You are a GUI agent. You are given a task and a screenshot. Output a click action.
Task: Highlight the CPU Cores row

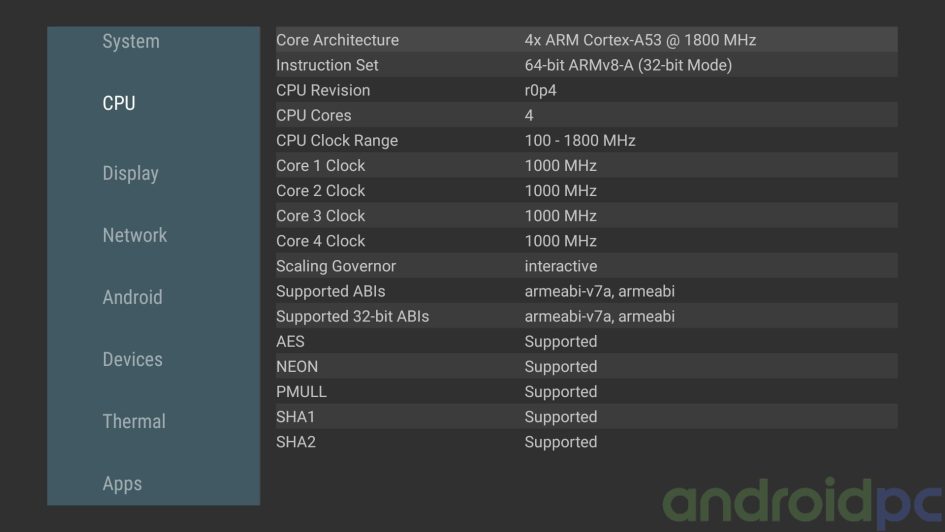click(x=586, y=115)
